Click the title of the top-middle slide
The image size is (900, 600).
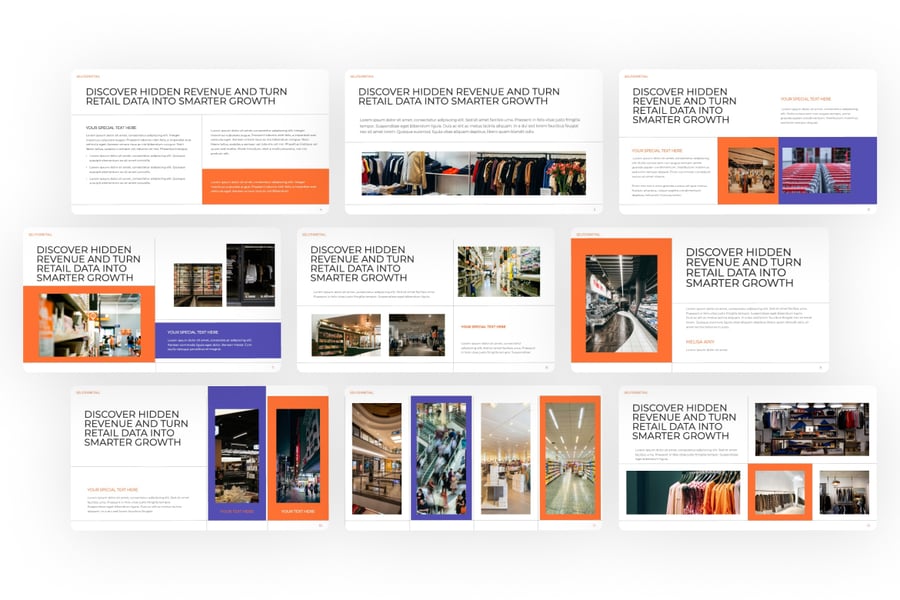[x=459, y=96]
